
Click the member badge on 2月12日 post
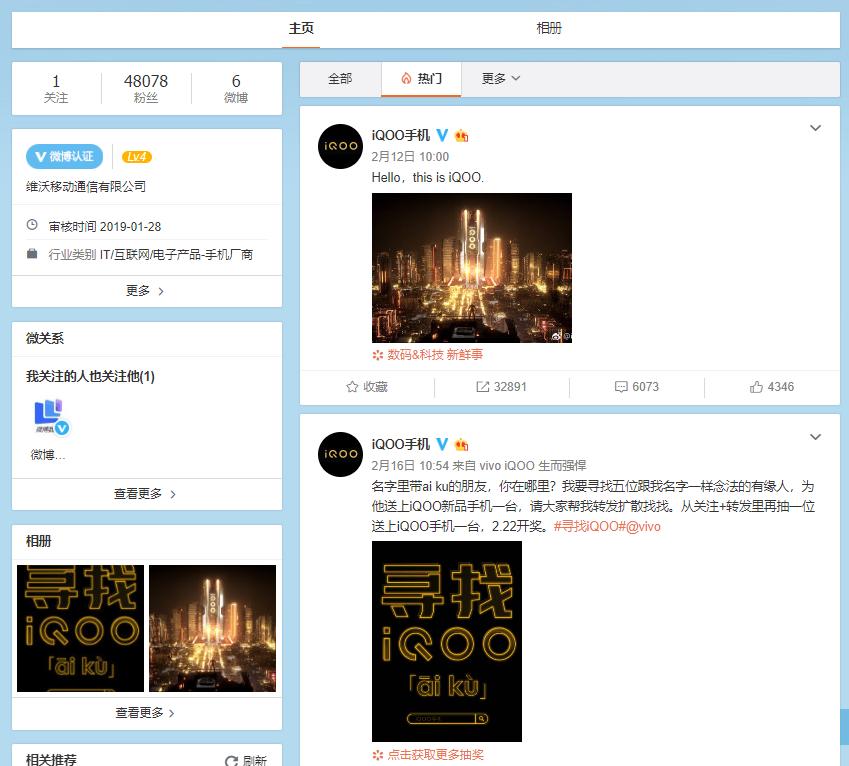click(461, 135)
